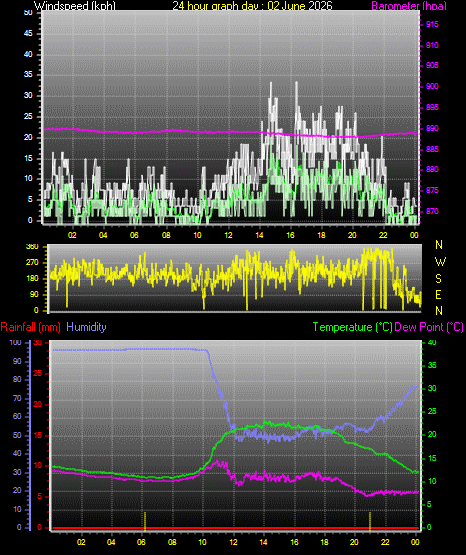Click the "Windspeed (kph)" heading
Viewport: 466px width, 555px height.
coord(75,6)
